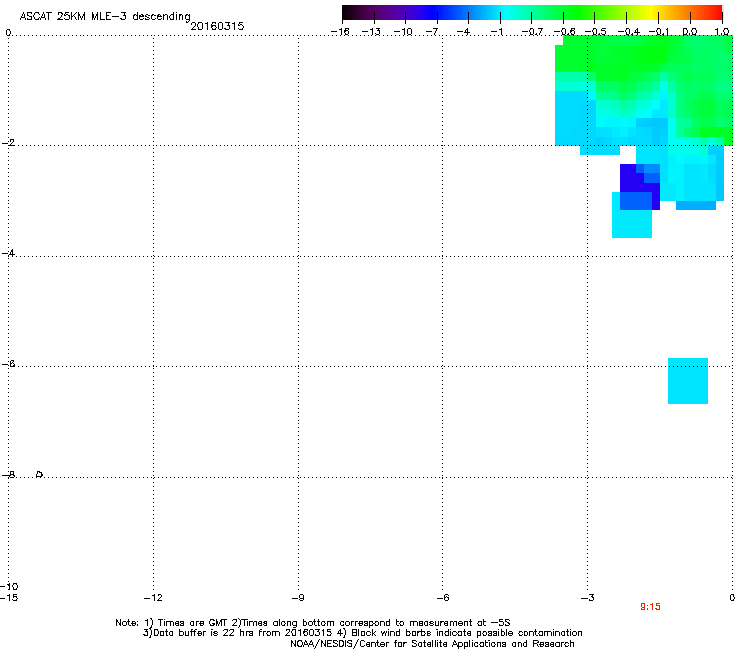Image resolution: width=740 pixels, height=650 pixels.
Task: Click the note line "3)Data buffer is 22 hrs"
Action: pyautogui.click(x=362, y=633)
